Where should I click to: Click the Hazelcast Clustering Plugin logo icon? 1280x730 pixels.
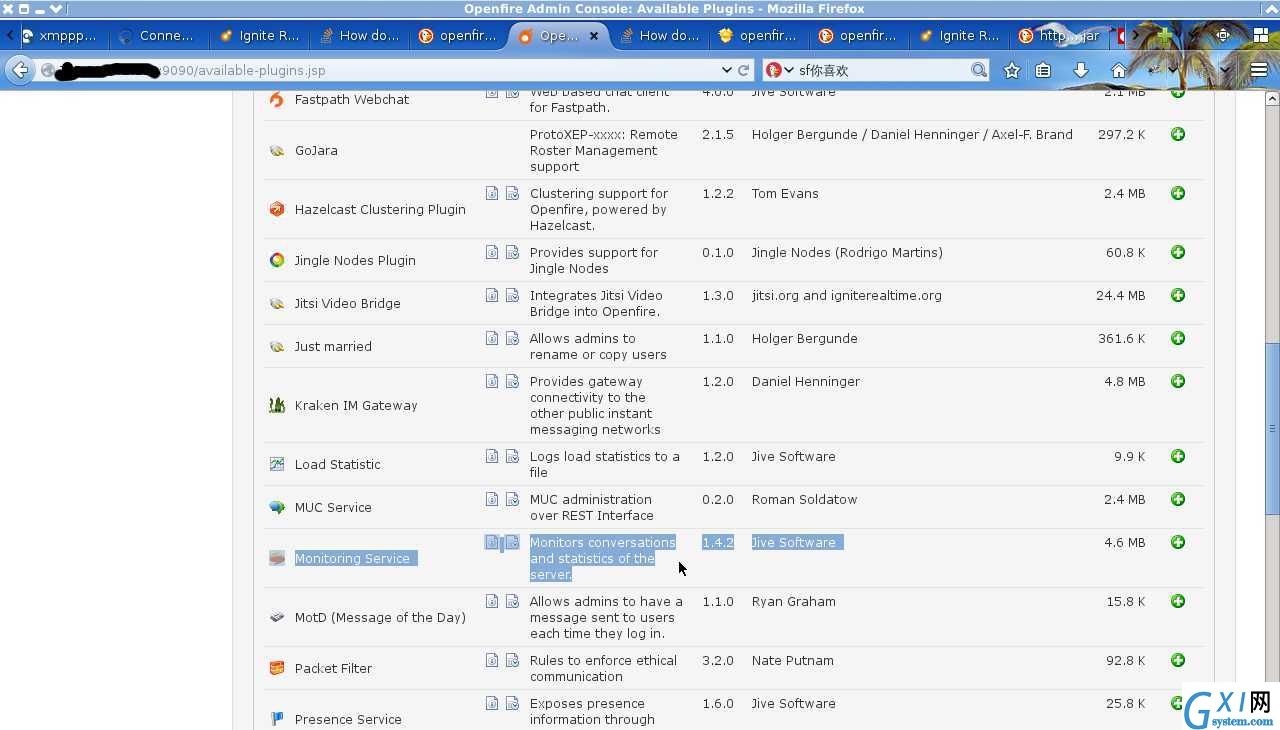277,209
